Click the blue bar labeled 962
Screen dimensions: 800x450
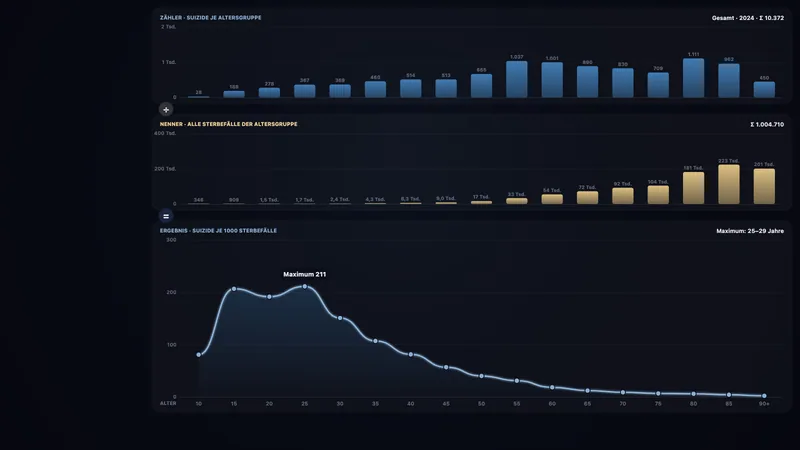[729, 81]
